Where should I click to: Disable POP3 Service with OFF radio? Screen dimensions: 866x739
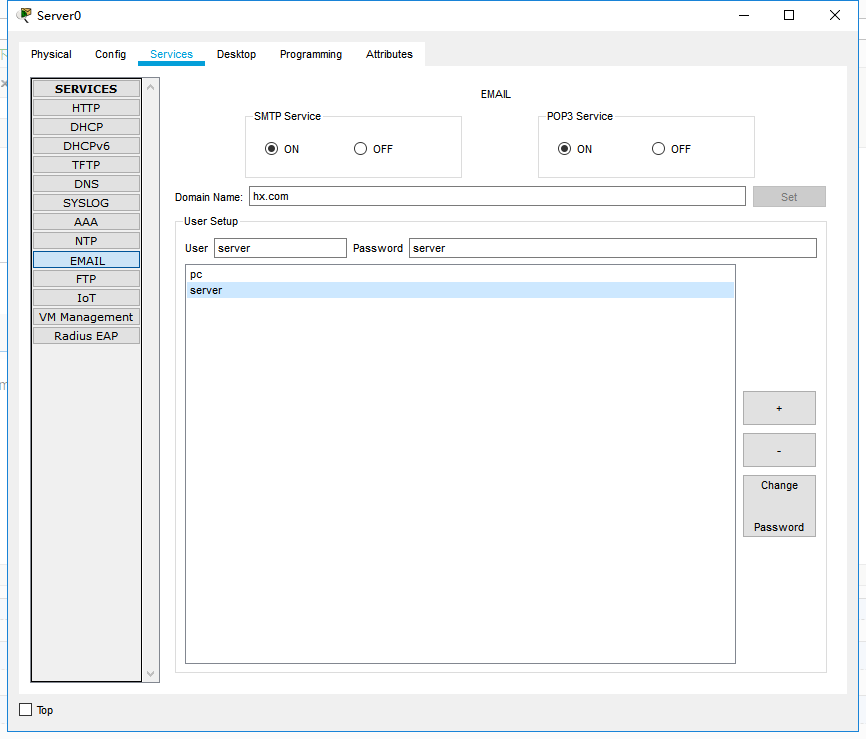658,149
